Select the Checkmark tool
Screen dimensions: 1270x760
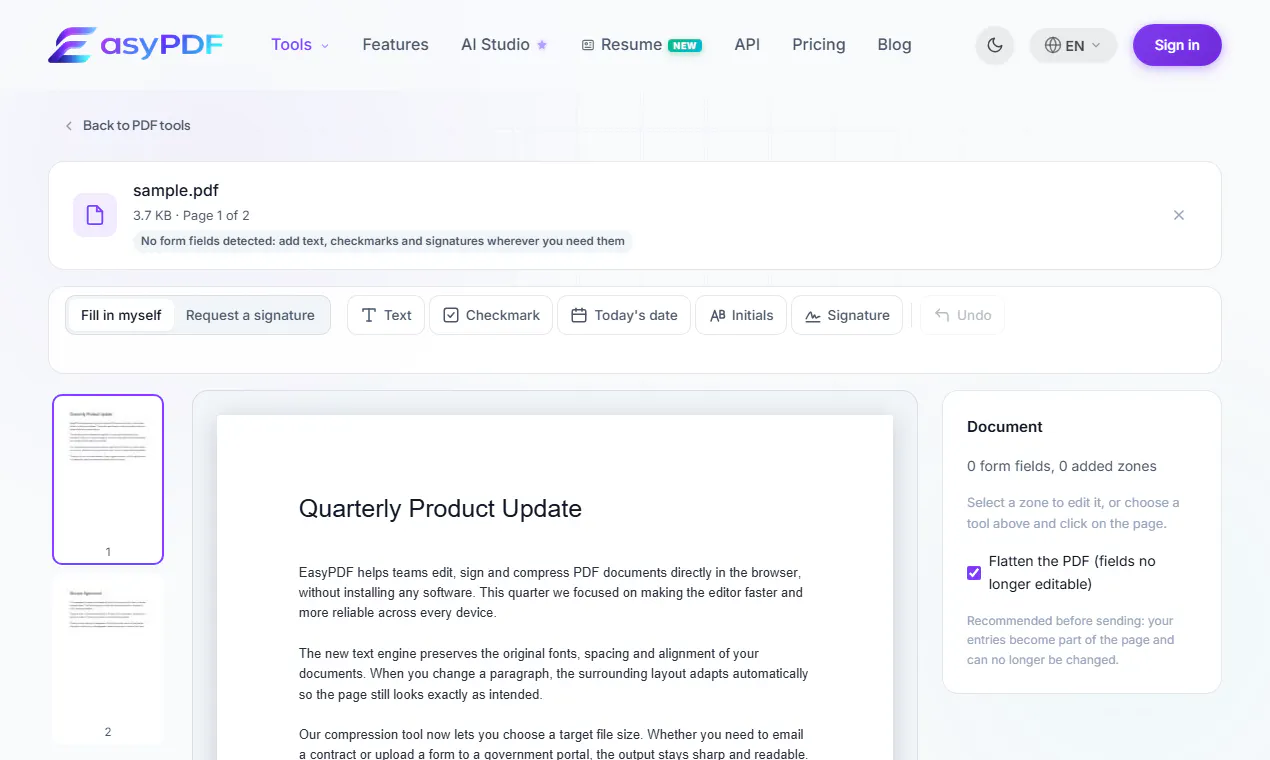491,315
